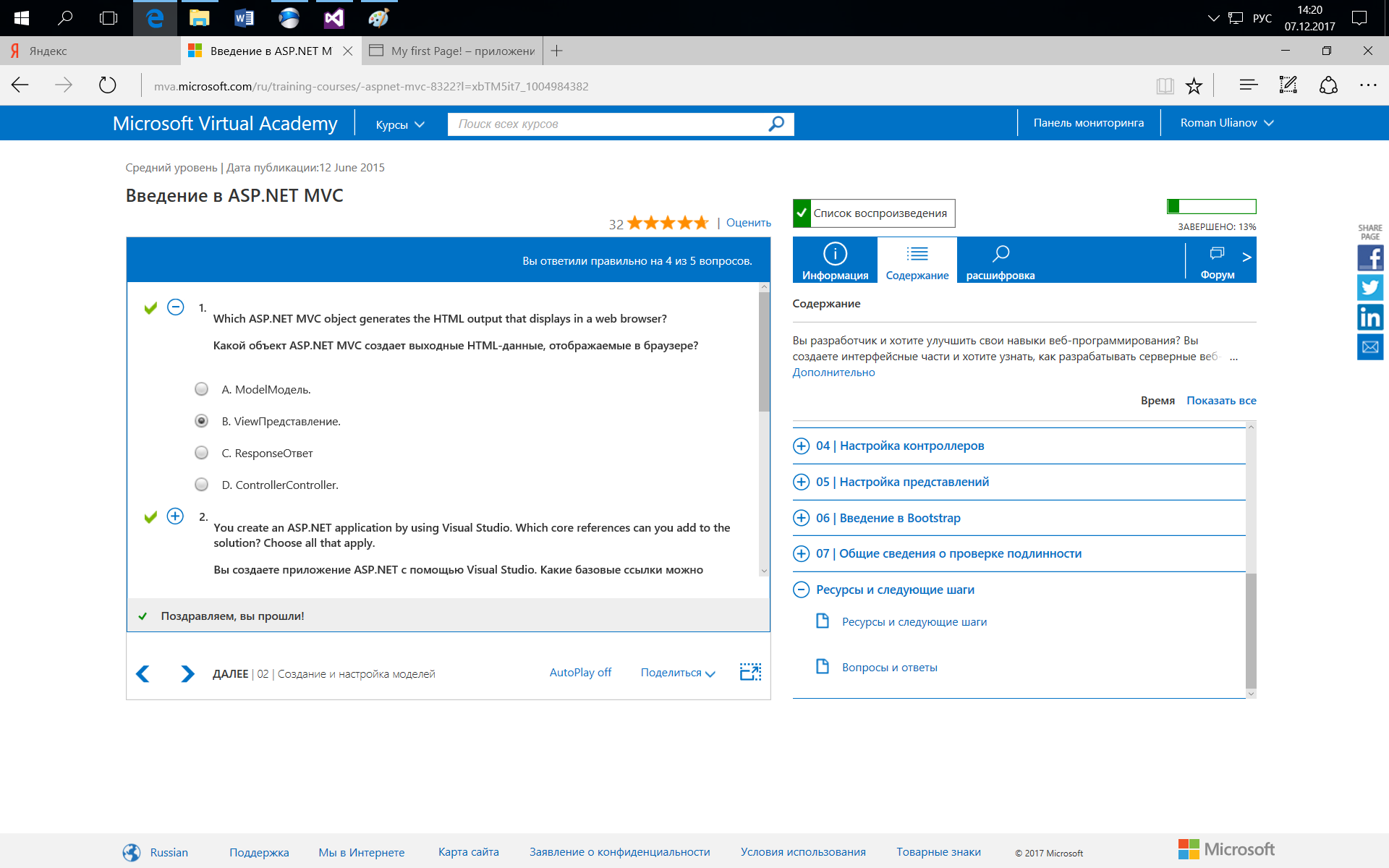
Task: Open Панель мониторинга link
Action: tap(1089, 123)
